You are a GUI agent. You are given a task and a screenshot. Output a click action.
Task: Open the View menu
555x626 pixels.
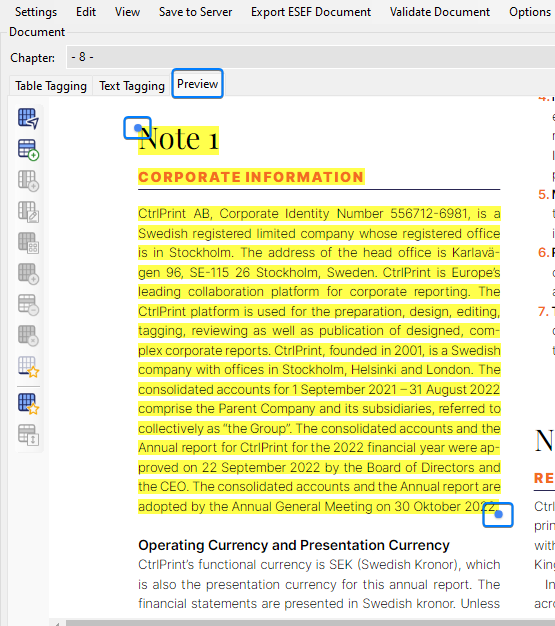tap(127, 12)
